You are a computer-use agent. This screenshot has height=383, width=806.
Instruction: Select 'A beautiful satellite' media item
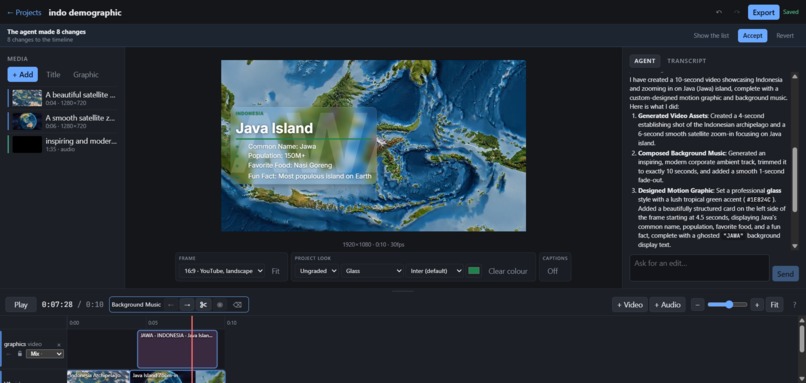(63, 98)
